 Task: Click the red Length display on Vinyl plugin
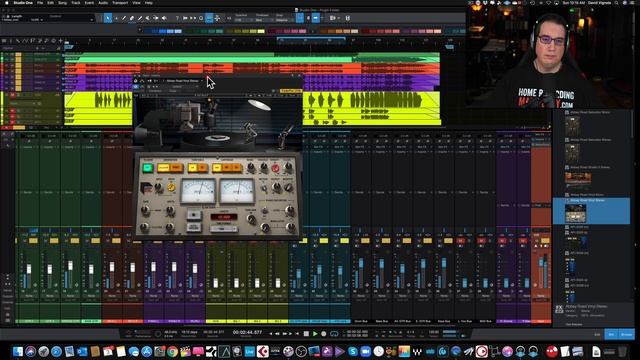pyautogui.click(x=223, y=217)
